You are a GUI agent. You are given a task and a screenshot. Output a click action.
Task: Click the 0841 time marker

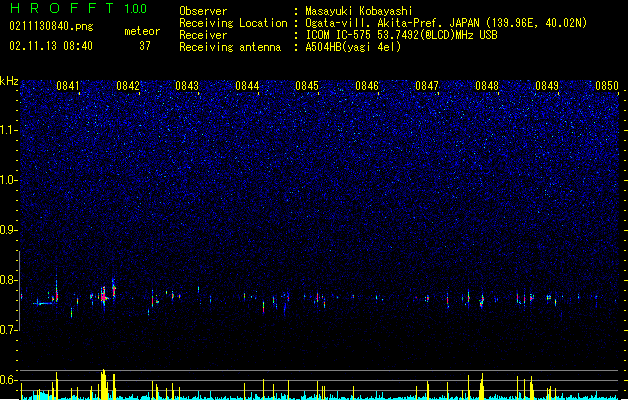pyautogui.click(x=68, y=86)
